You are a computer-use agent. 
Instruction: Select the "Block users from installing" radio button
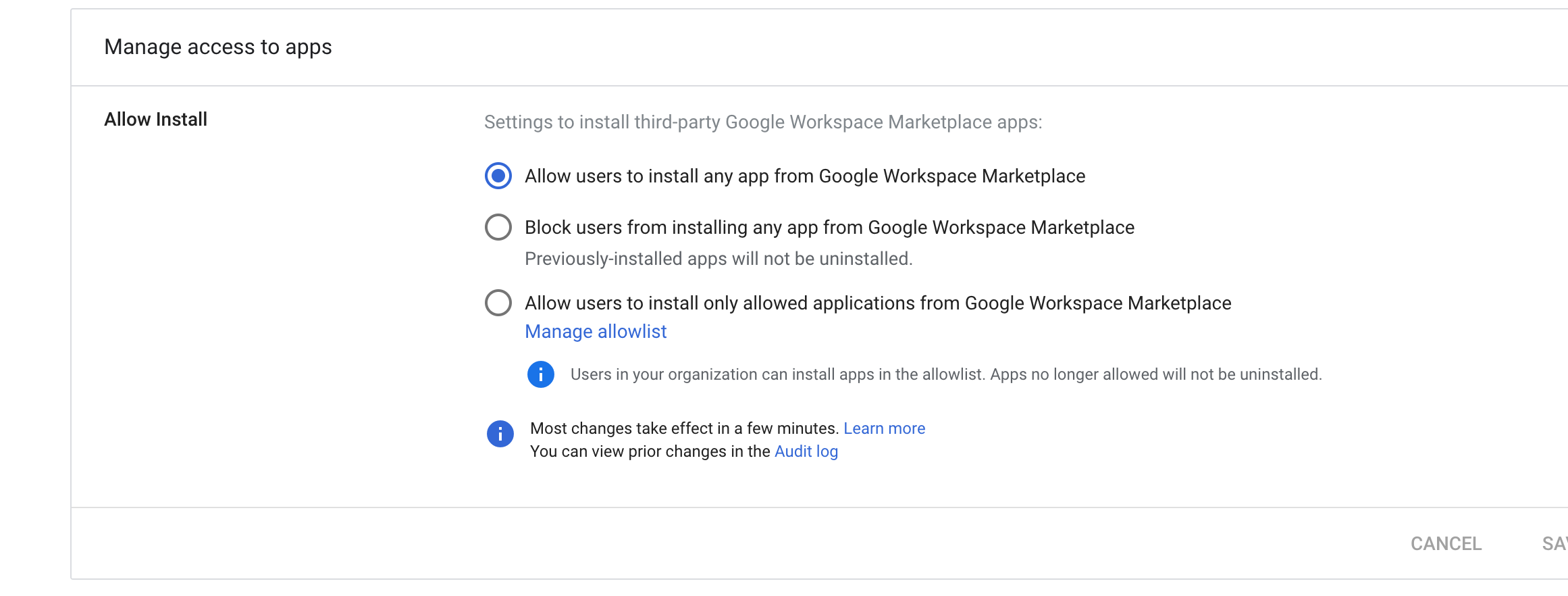(498, 228)
